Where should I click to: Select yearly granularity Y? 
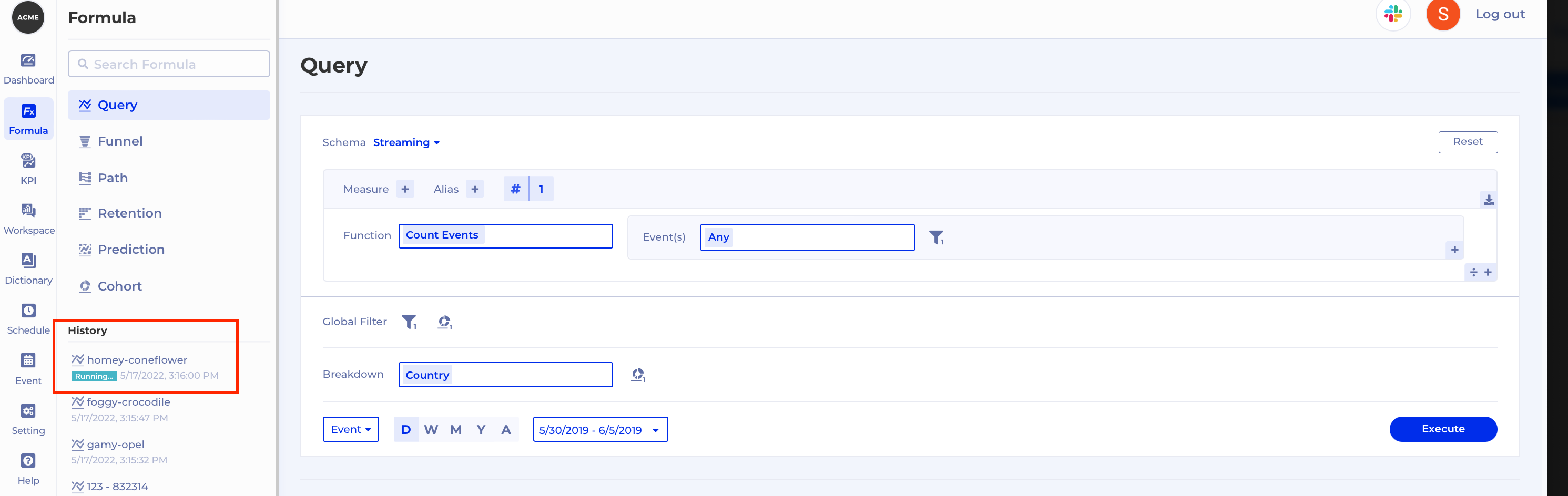481,430
